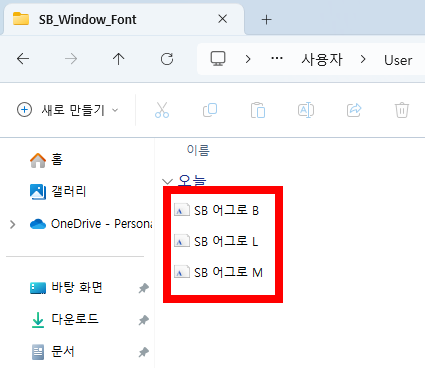Image resolution: width=425 pixels, height=368 pixels.
Task: Open the User breadcrumb folder
Action: [398, 60]
